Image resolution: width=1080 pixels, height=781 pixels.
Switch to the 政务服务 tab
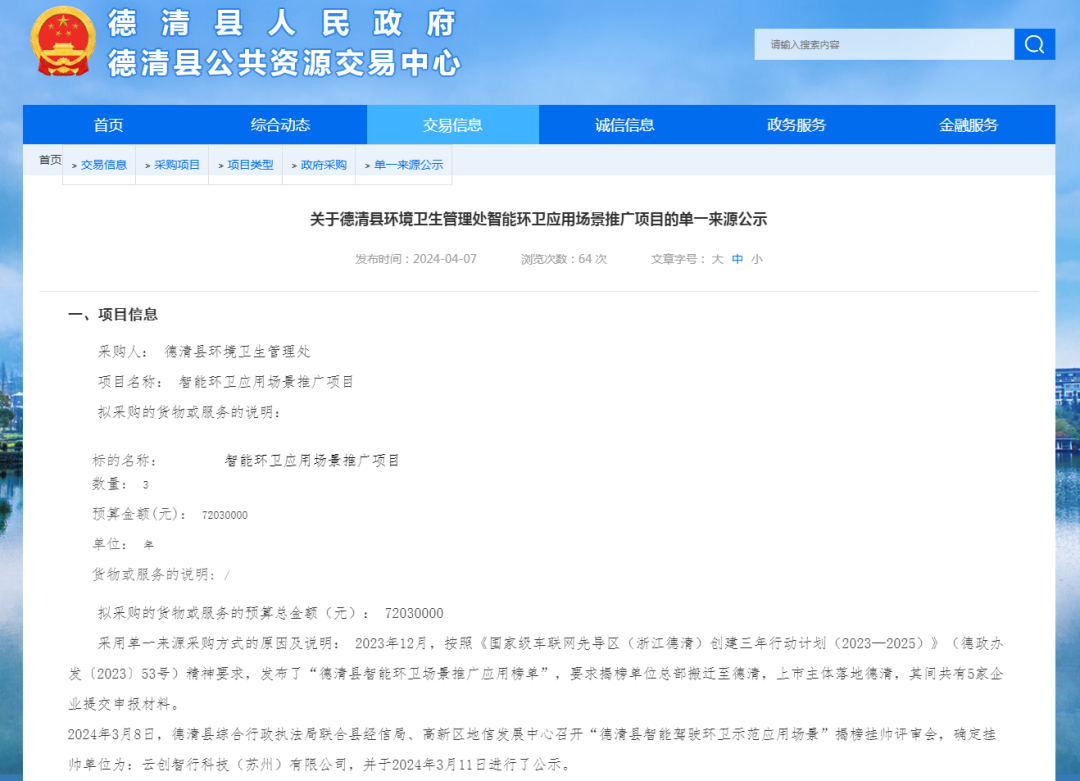pyautogui.click(x=796, y=125)
